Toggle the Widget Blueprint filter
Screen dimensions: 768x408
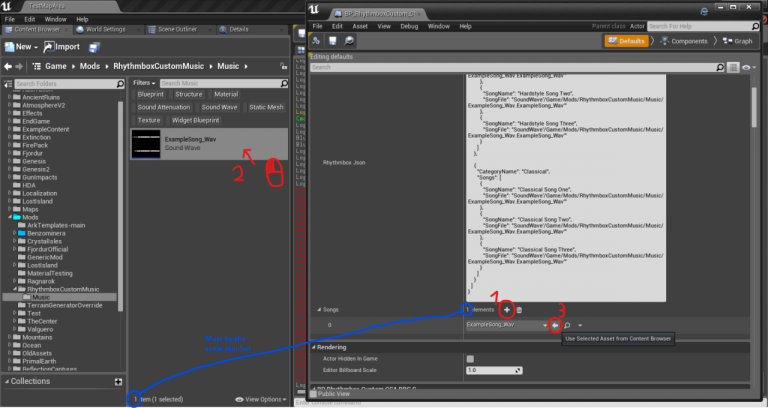tap(195, 120)
